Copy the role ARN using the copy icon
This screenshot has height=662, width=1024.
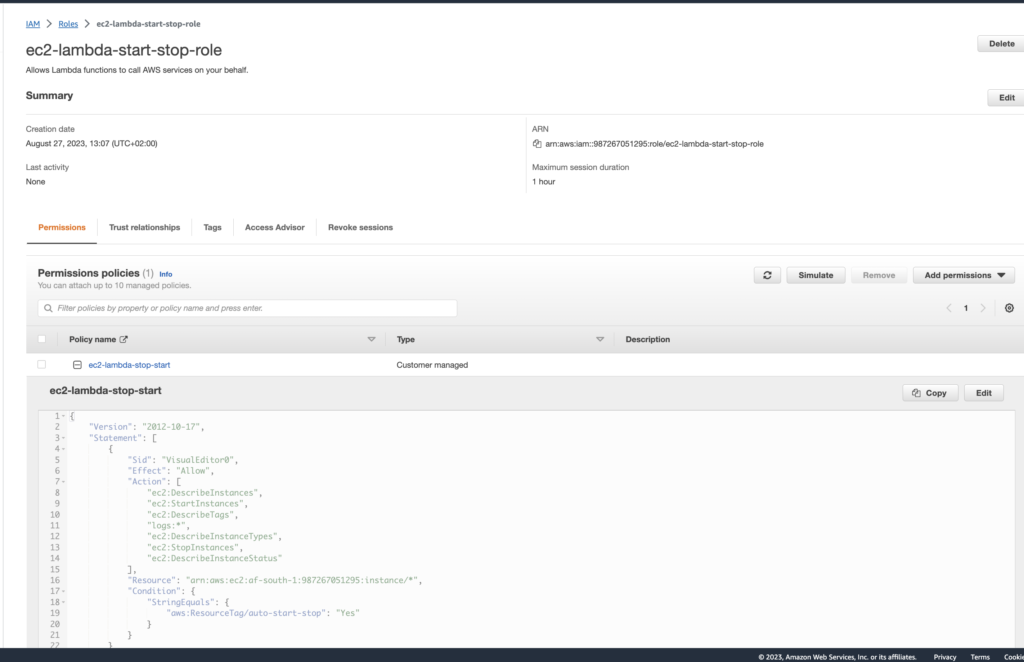(x=537, y=144)
